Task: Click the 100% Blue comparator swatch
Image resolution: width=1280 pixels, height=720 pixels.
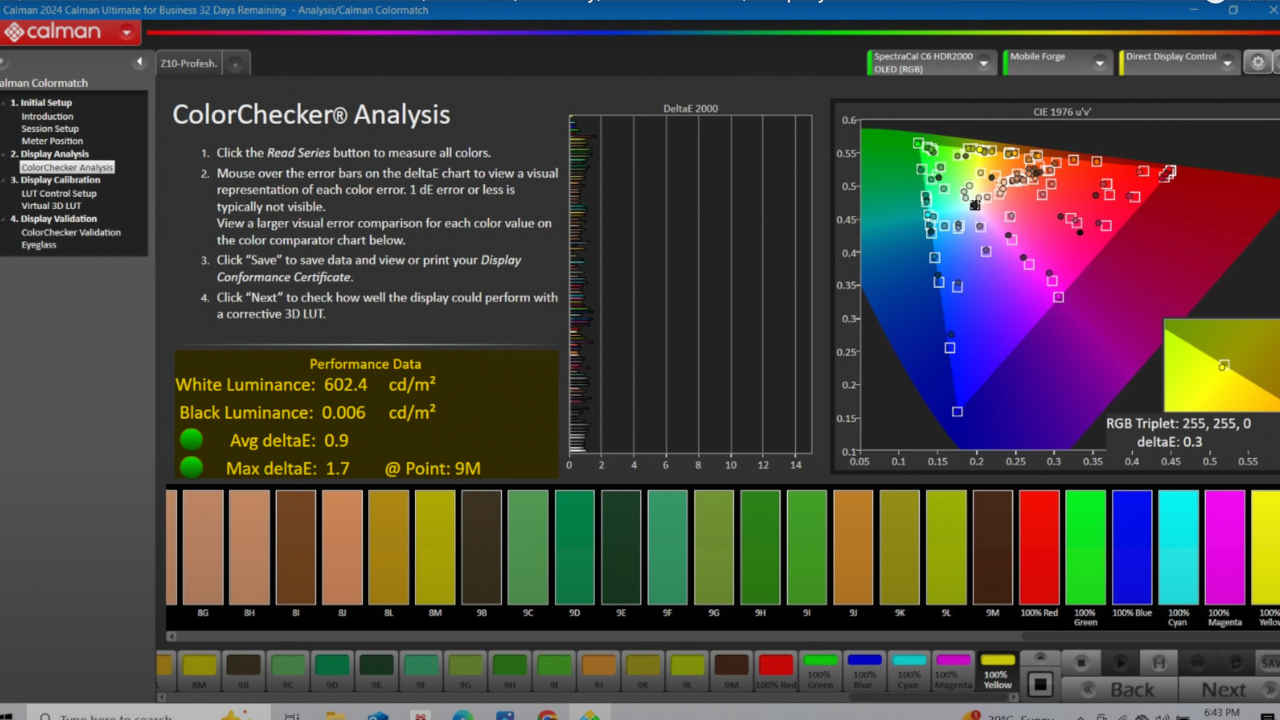Action: click(x=1132, y=547)
